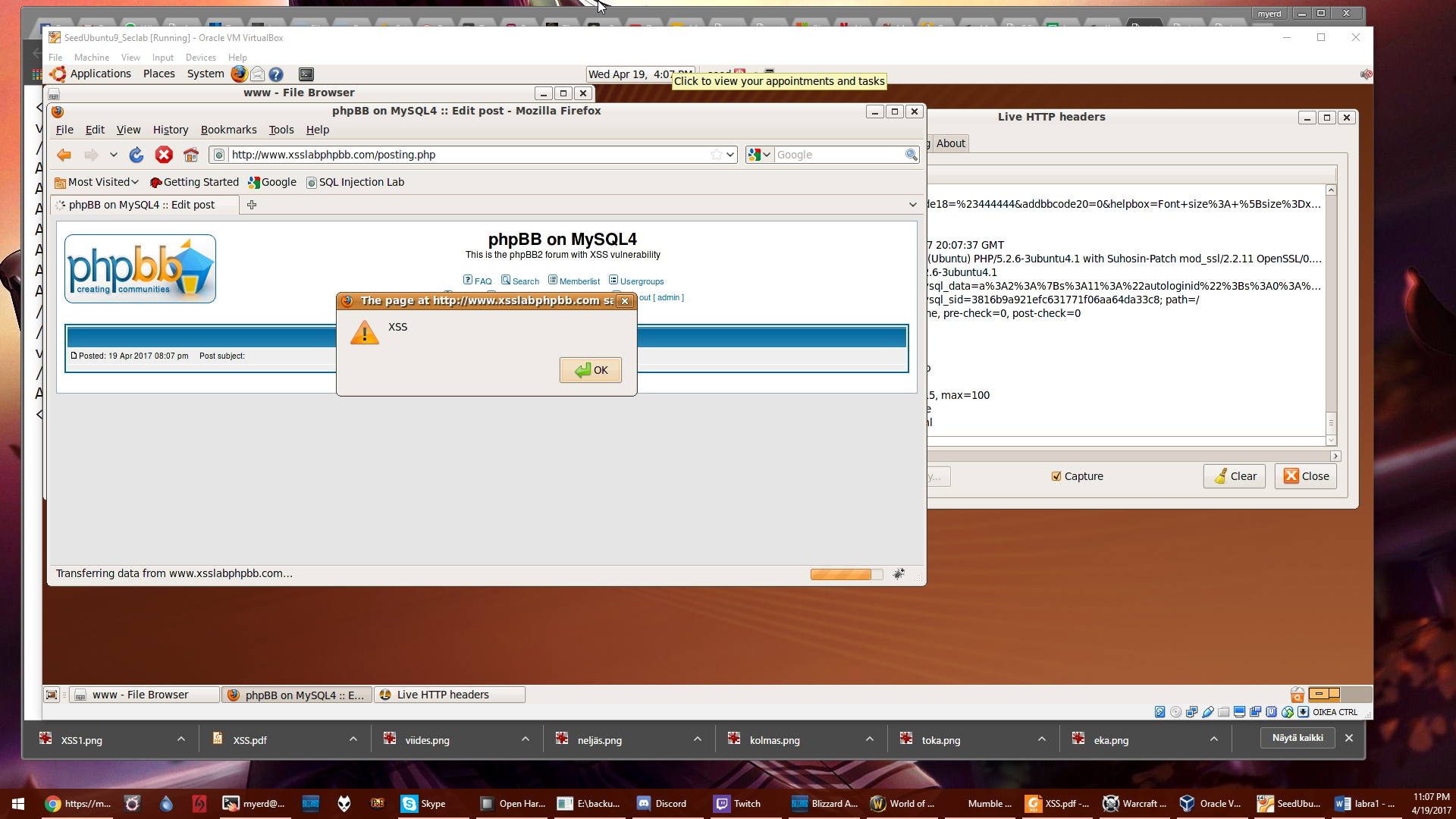
Task: Click the bookmark star in the URL bar
Action: click(716, 155)
